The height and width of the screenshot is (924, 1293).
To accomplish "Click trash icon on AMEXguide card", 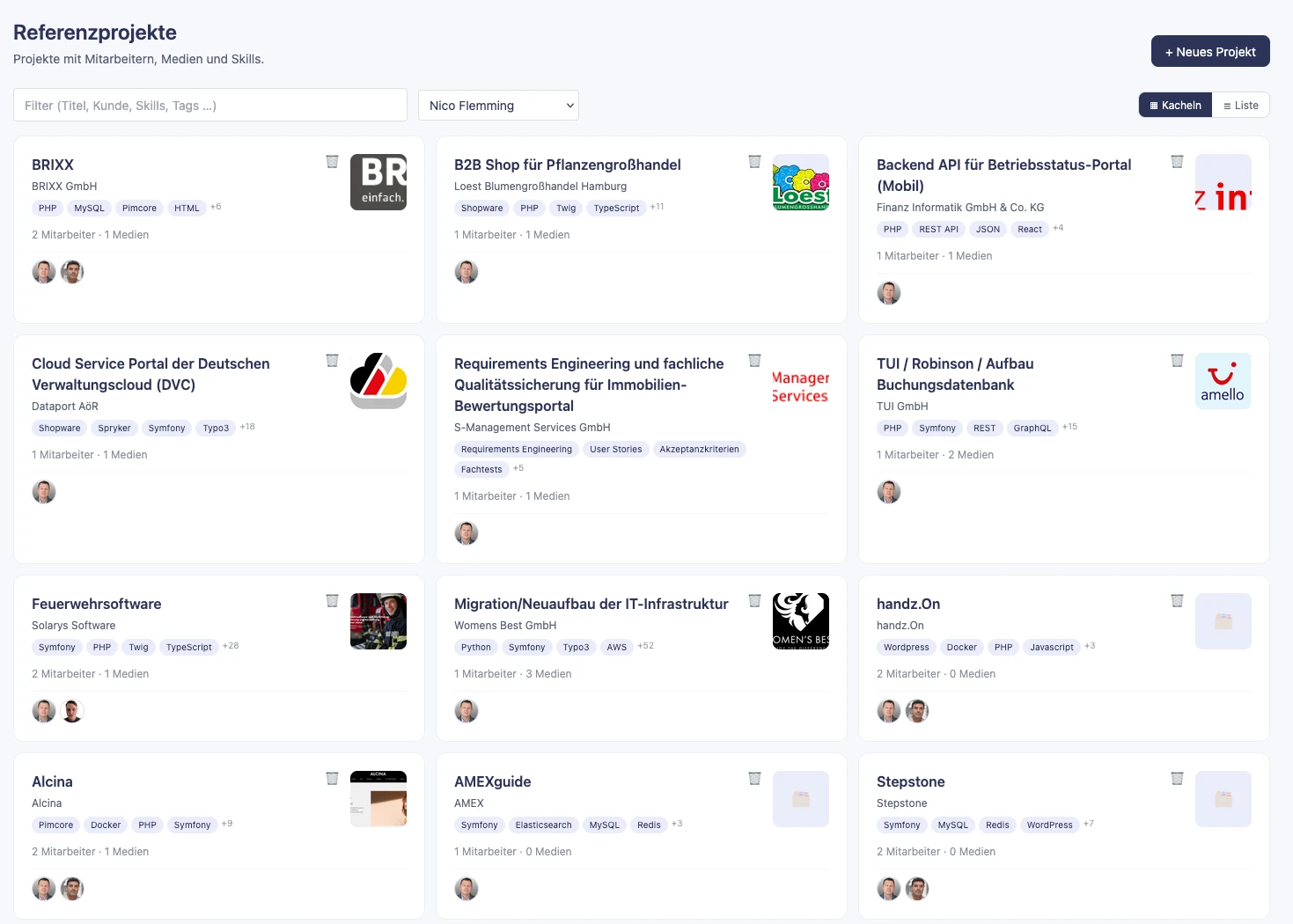I will pos(754,778).
